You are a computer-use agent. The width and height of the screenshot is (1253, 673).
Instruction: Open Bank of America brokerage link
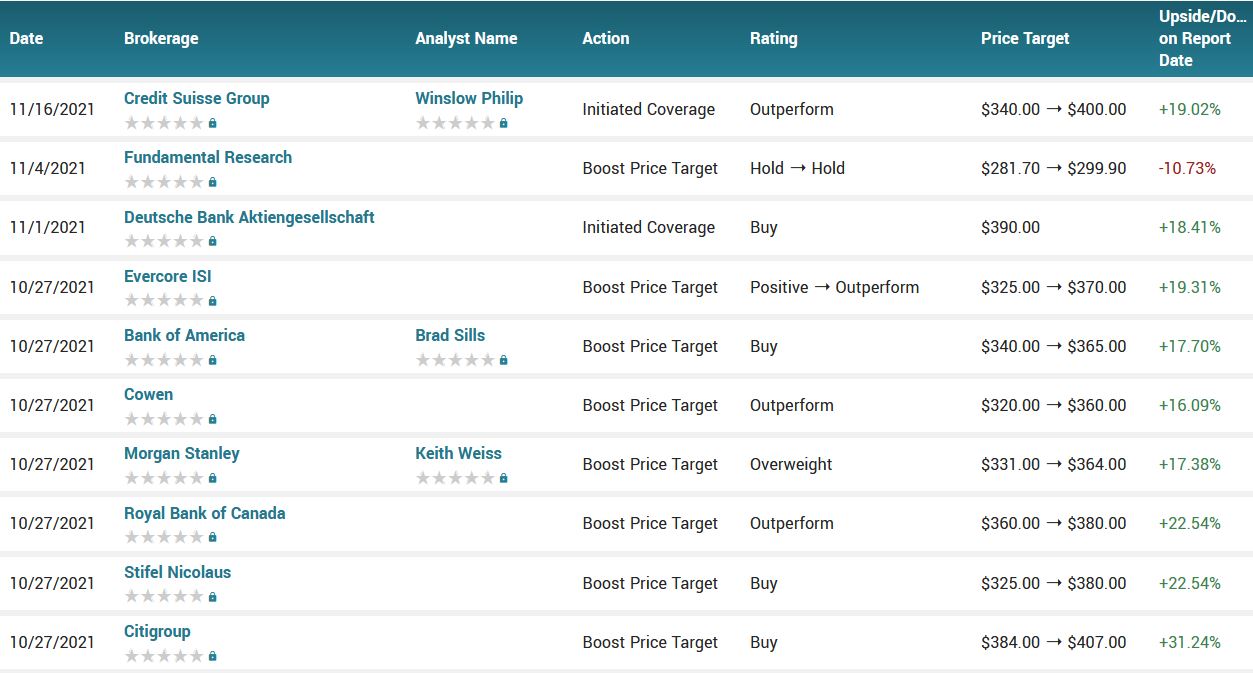(184, 335)
